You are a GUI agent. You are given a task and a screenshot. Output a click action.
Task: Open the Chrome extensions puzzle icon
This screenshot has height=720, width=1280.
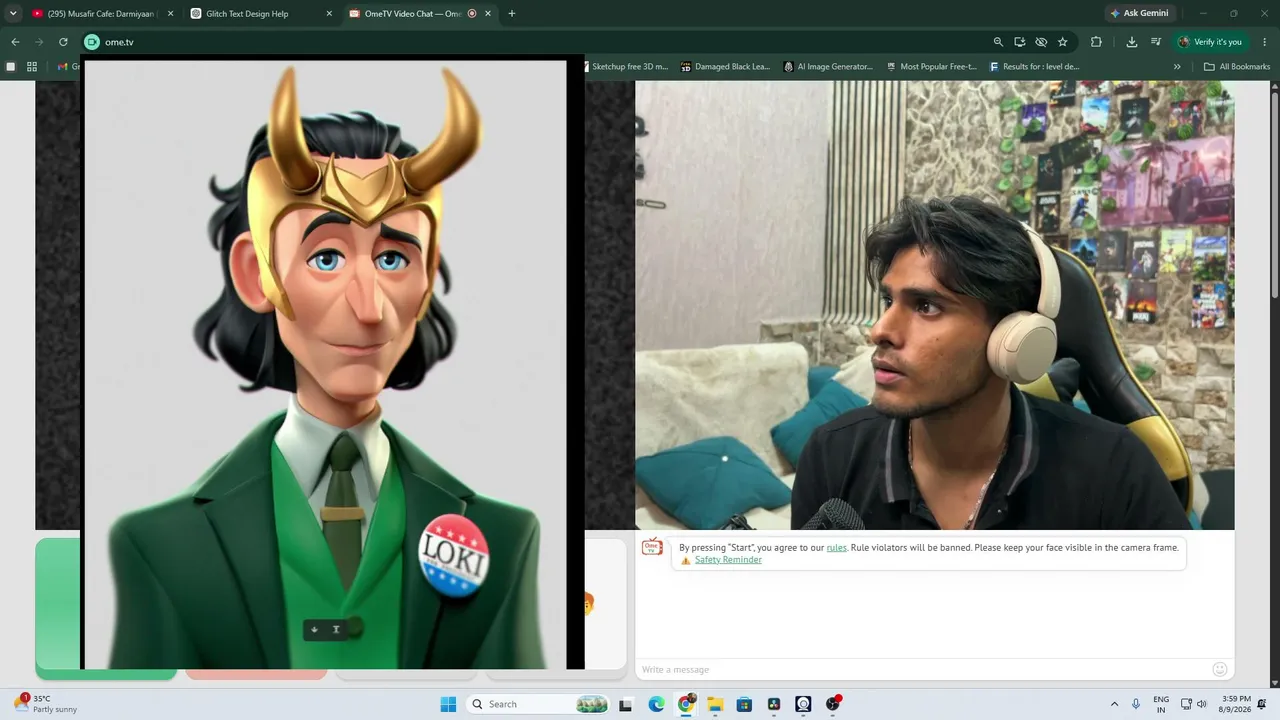[1096, 42]
